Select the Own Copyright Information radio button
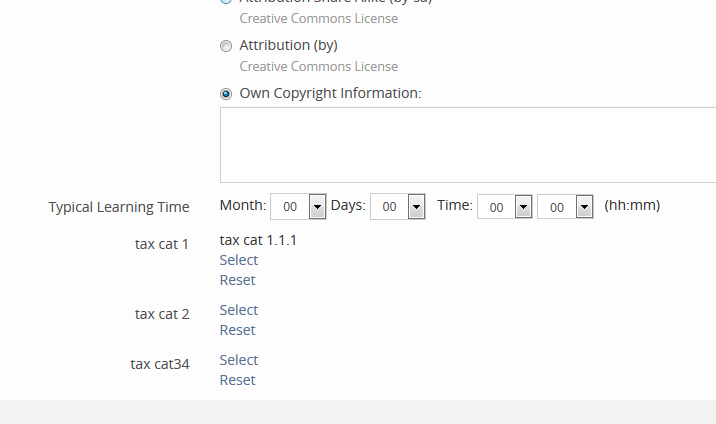This screenshot has width=716, height=424. click(x=226, y=94)
